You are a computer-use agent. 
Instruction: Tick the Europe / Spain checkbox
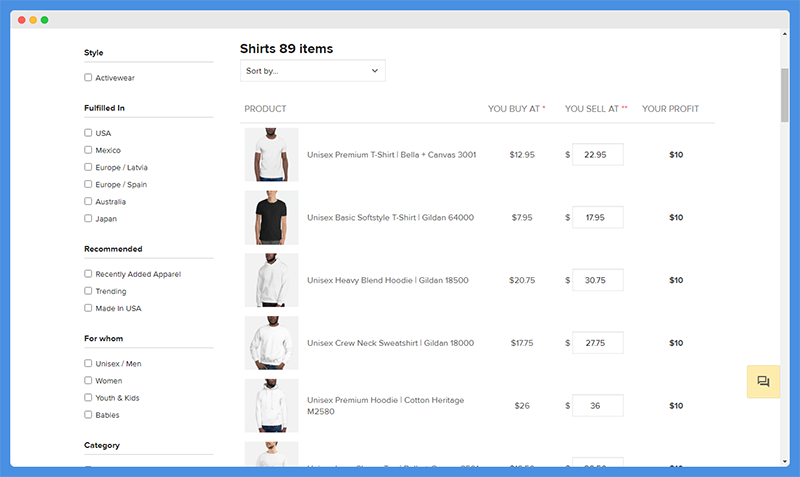tap(88, 184)
